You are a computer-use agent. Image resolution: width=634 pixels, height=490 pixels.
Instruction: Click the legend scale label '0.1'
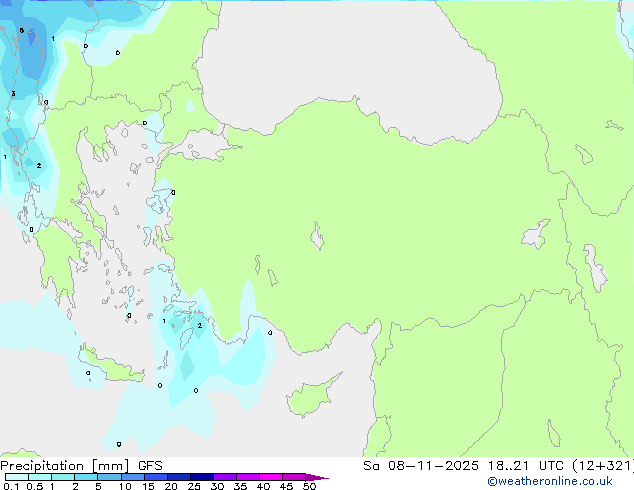click(x=11, y=486)
